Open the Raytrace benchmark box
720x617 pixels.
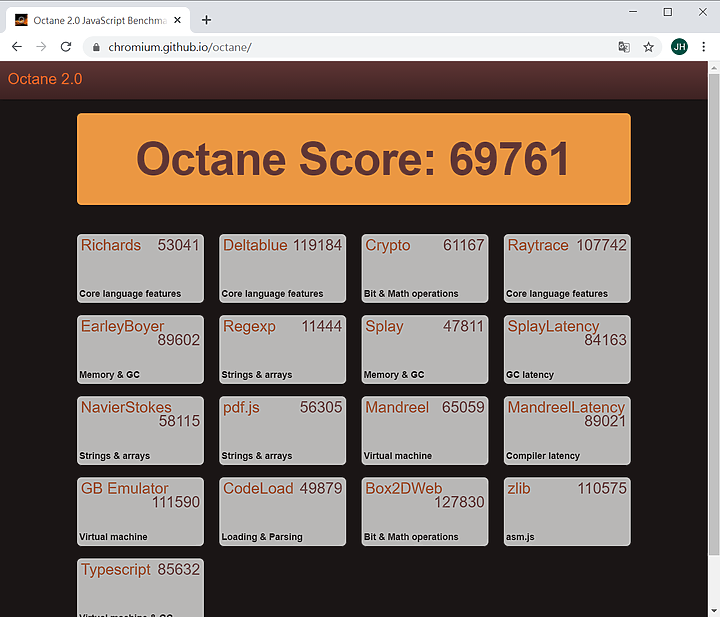click(567, 269)
